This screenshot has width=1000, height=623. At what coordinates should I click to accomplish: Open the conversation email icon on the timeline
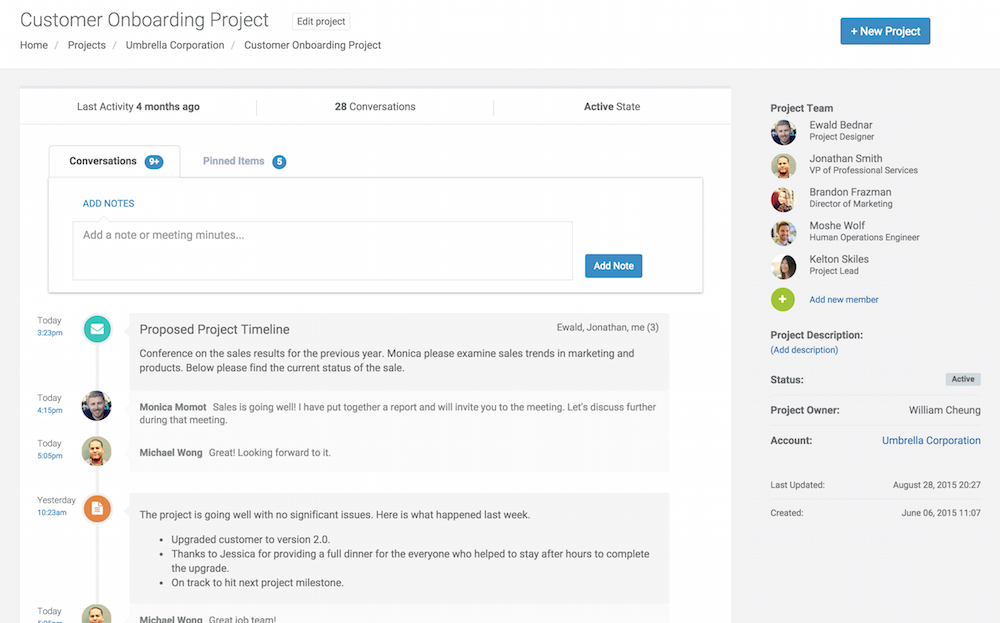(96, 328)
